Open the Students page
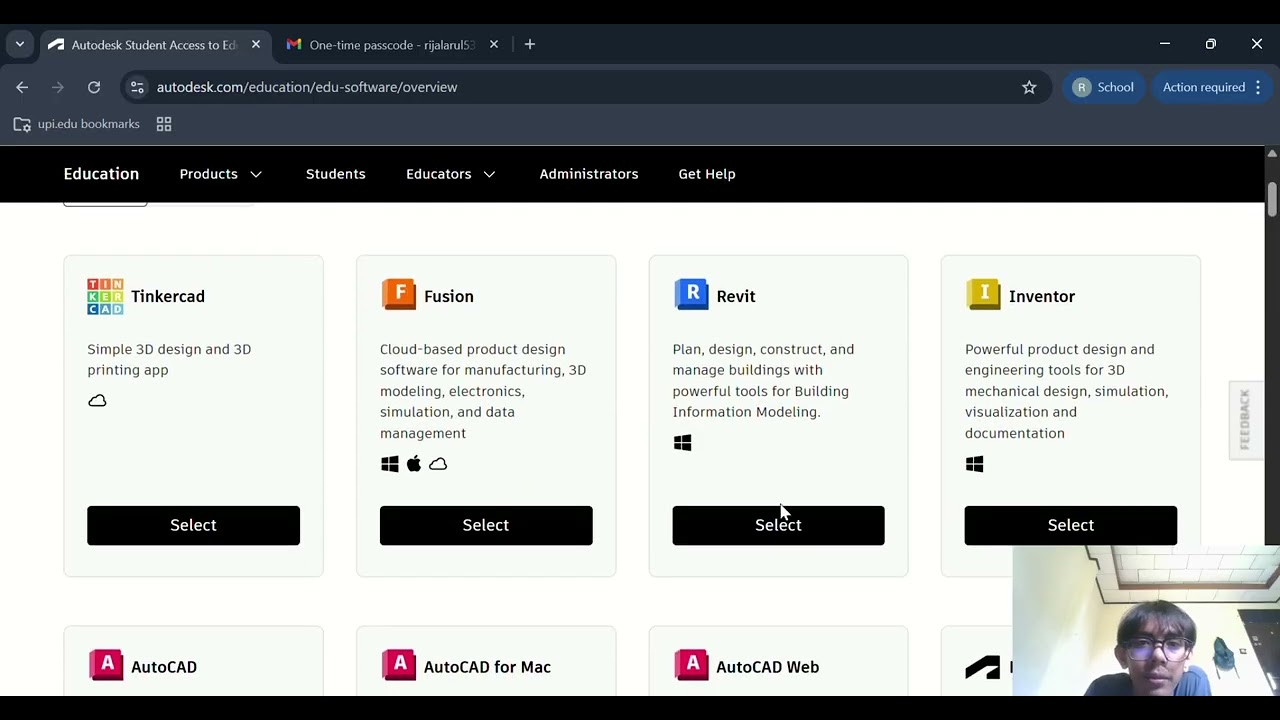Viewport: 1280px width, 720px height. pyautogui.click(x=336, y=174)
